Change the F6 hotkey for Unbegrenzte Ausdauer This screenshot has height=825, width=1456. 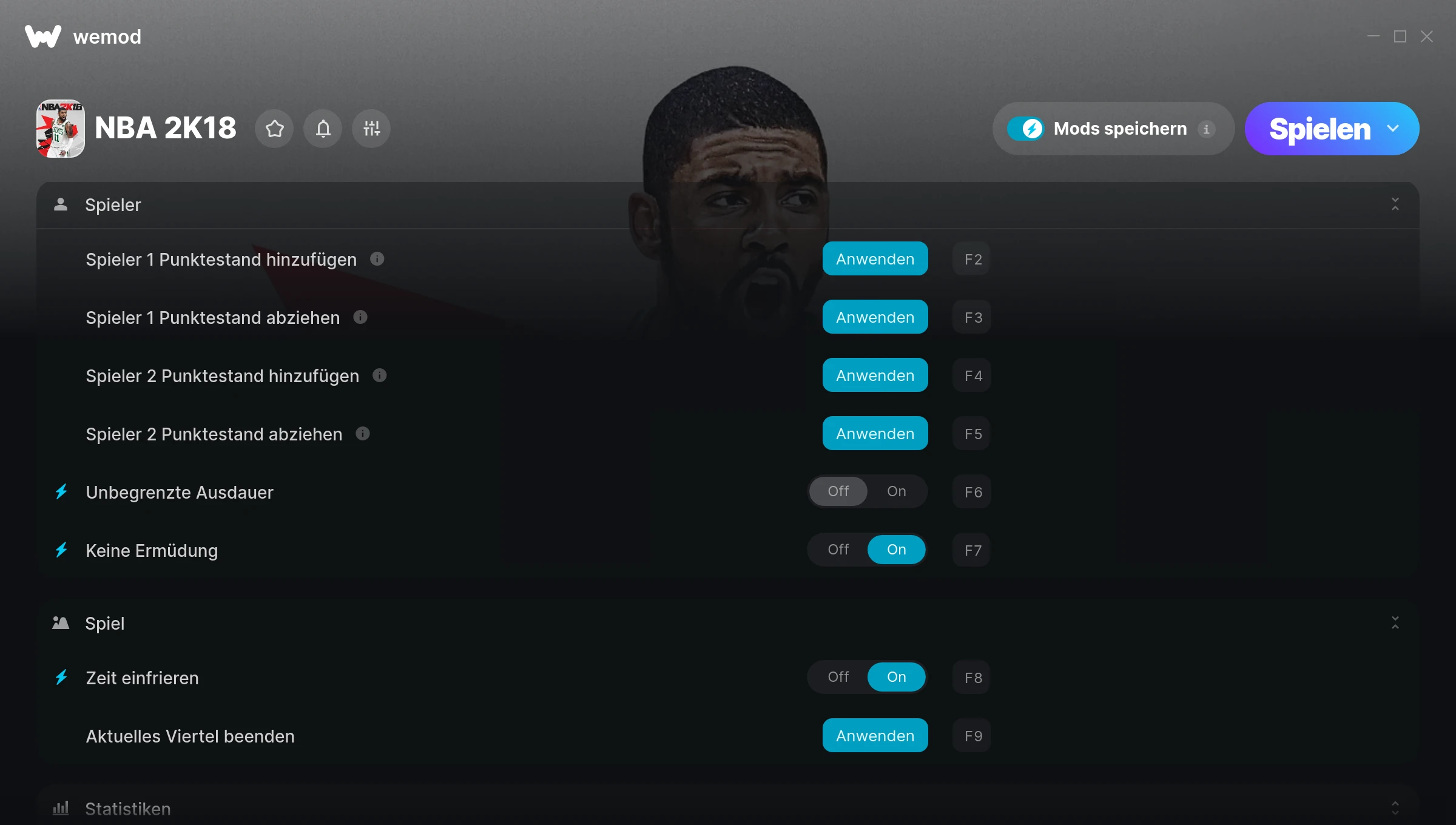click(x=972, y=492)
